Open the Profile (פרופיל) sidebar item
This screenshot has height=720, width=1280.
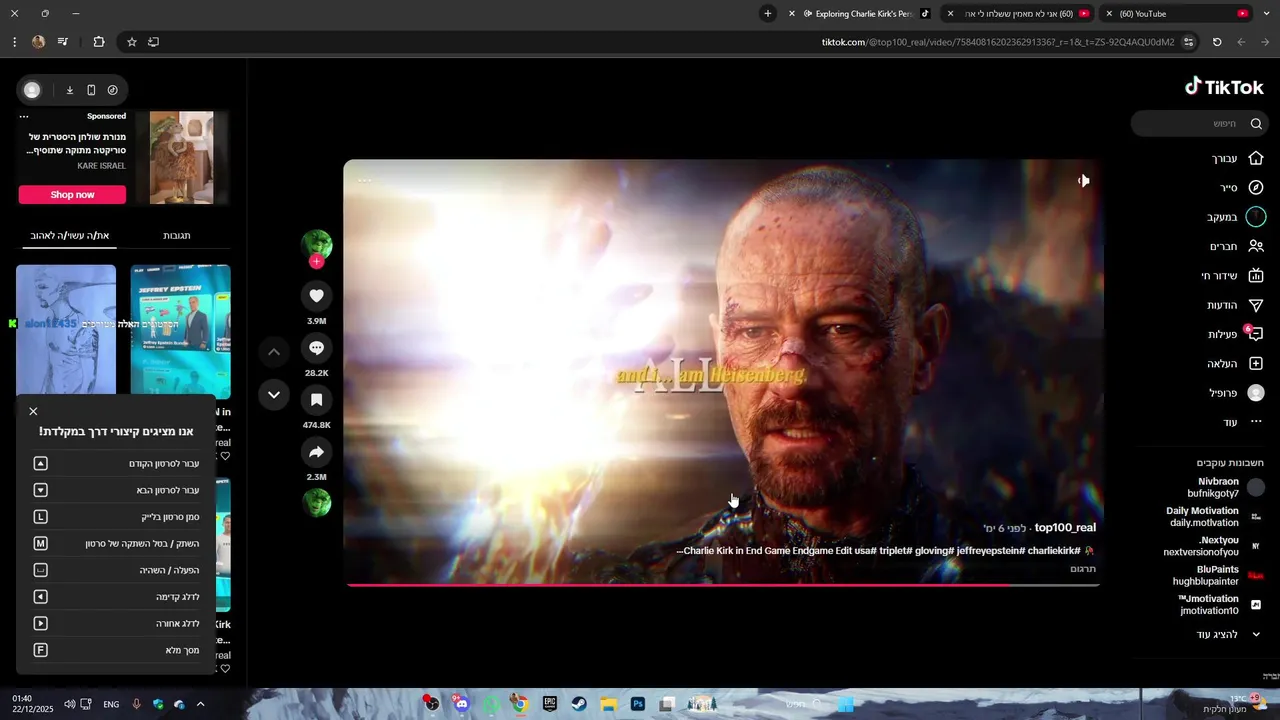click(x=1236, y=393)
